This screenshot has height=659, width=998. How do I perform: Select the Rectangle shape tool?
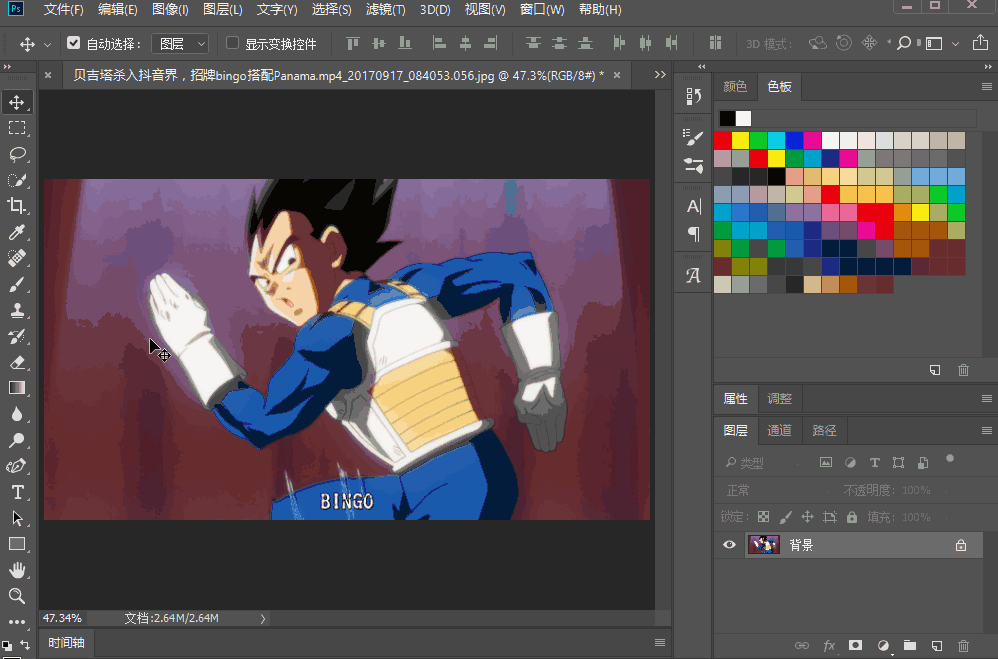(17, 544)
